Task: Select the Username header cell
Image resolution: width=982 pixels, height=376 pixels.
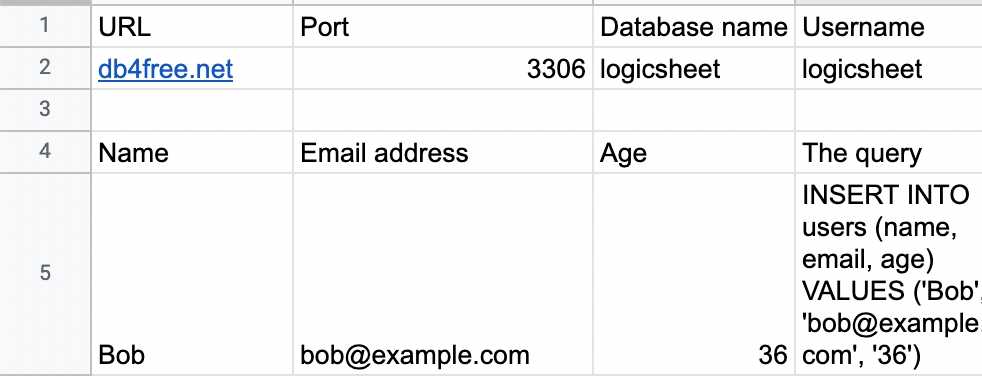Action: 889,26
